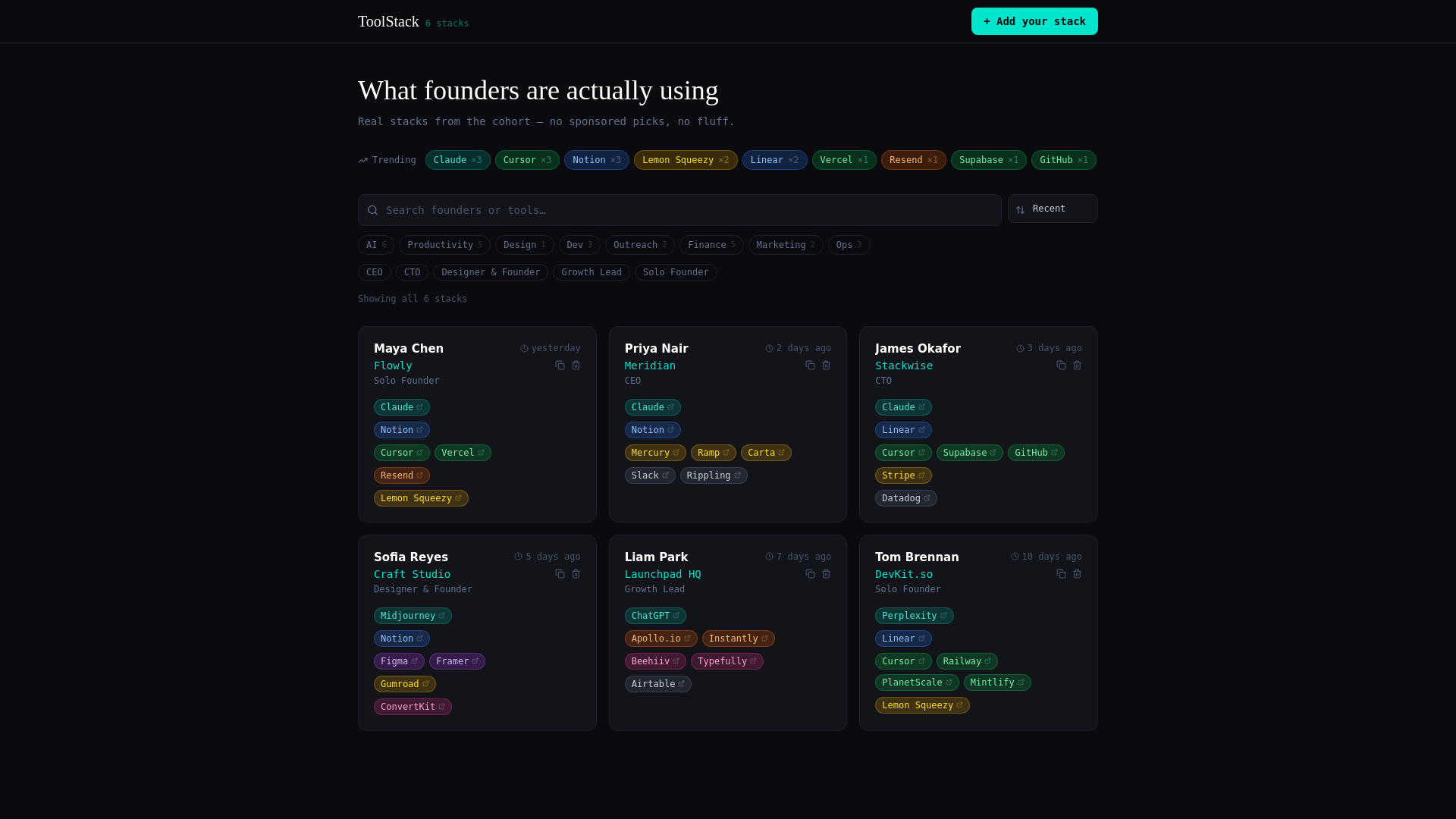
Task: Copy Priya Nair's stack
Action: coord(810,366)
